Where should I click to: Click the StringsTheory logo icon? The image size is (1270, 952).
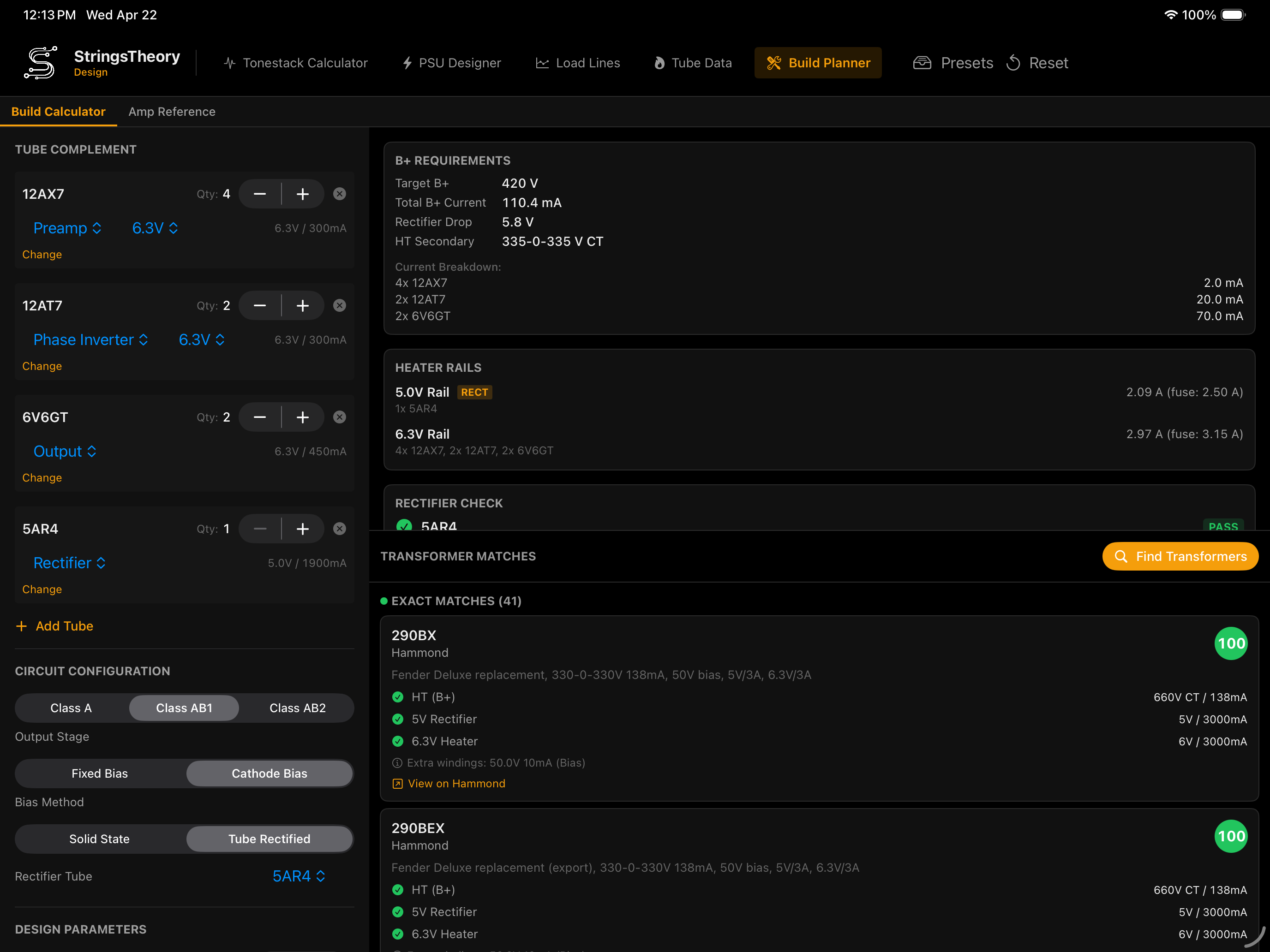click(41, 63)
